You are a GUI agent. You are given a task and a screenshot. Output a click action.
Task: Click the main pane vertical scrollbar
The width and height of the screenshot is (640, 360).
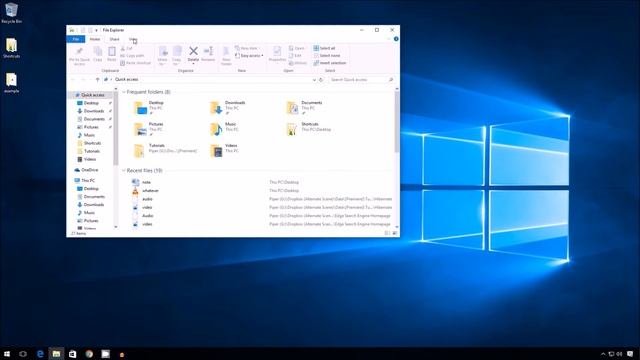tap(397, 122)
